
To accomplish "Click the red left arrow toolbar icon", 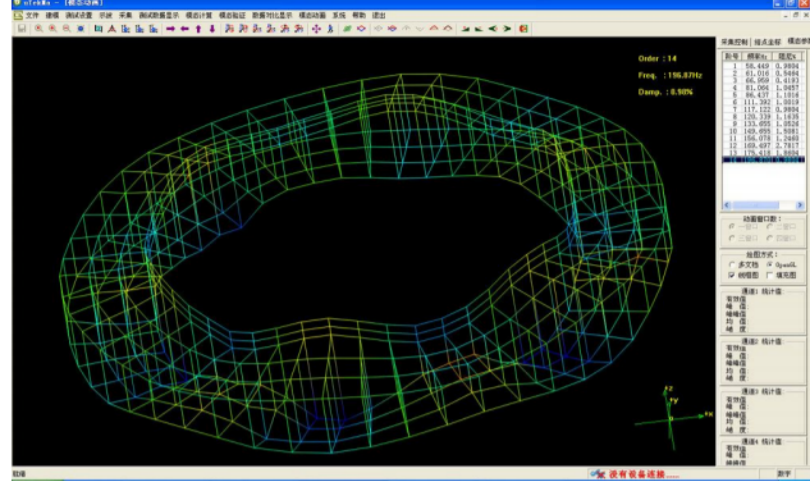I will click(184, 29).
